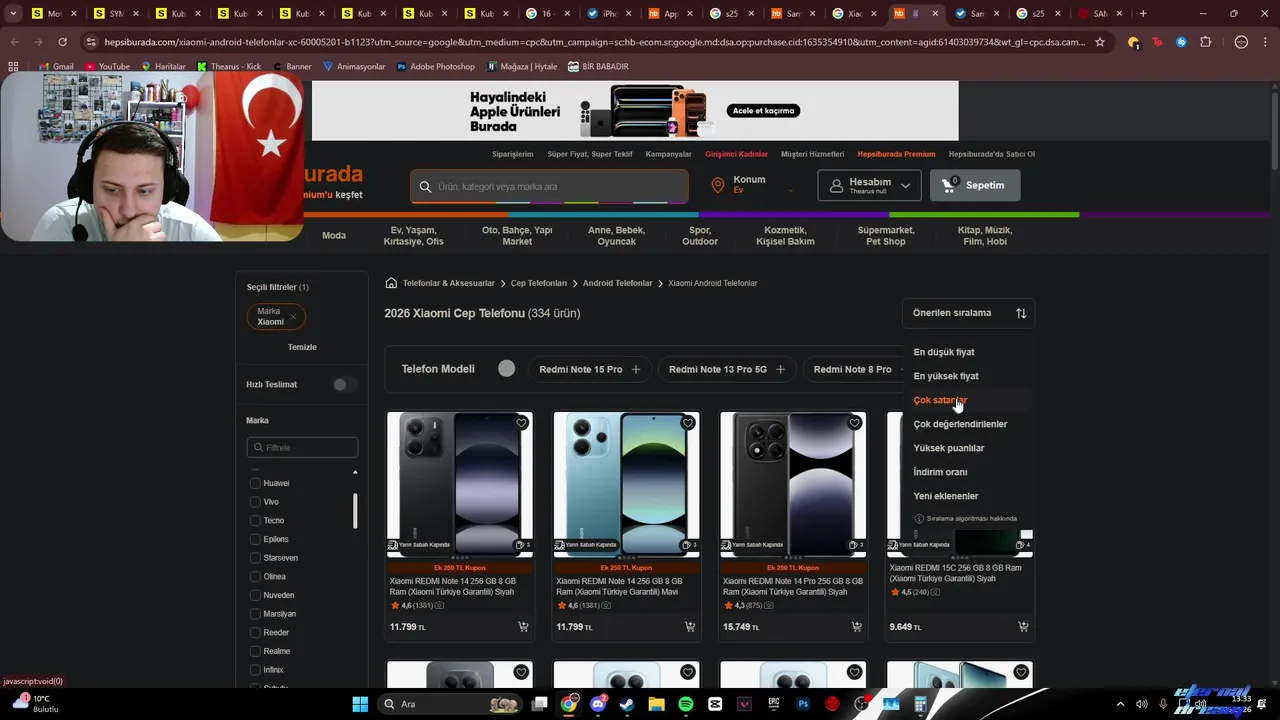
Task: Open Epic Games from the taskbar
Action: coord(774,704)
